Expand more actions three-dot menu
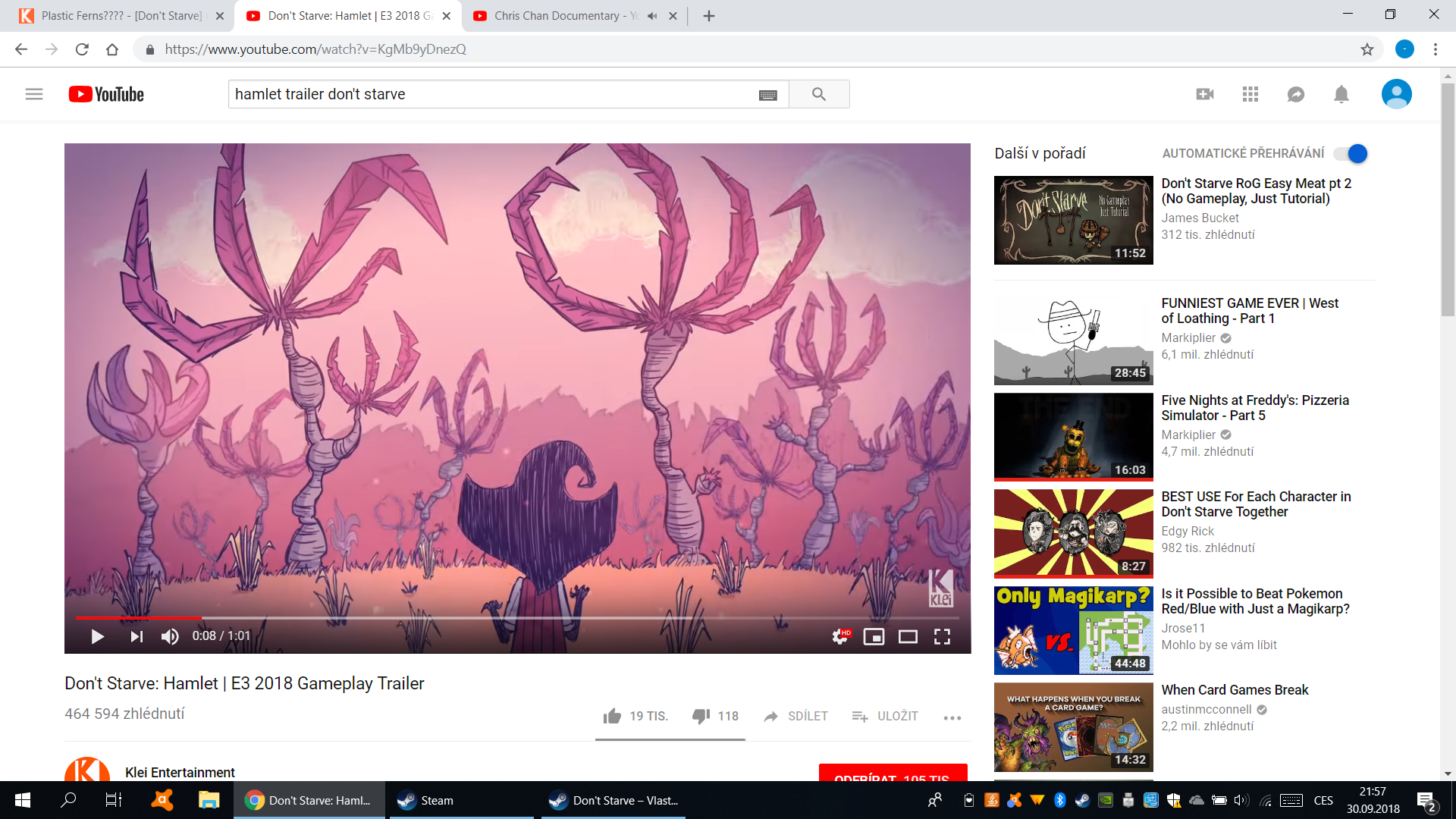This screenshot has height=819, width=1456. pos(952,717)
